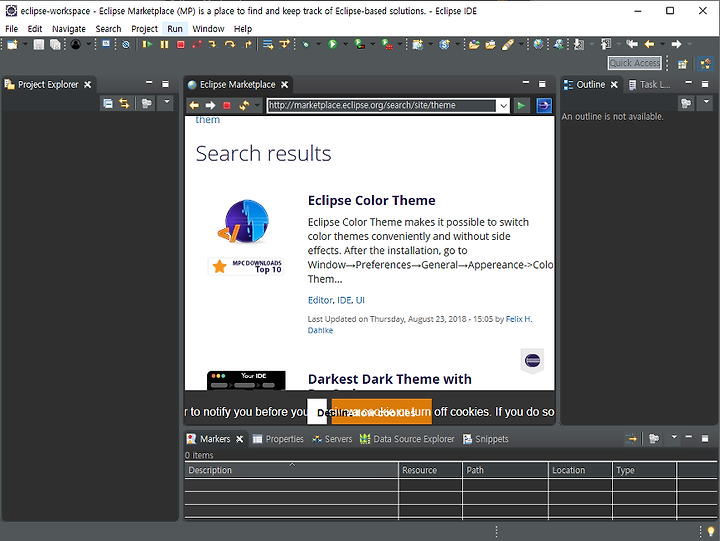This screenshot has height=541, width=720.
Task: Click the Quick Access search field
Action: 635,63
